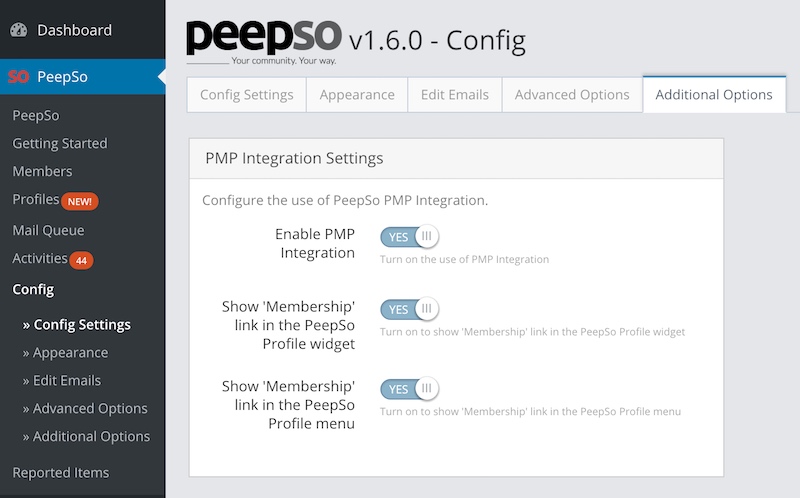Viewport: 800px width, 498px height.
Task: Click 'Enable PMP Integration' label
Action: point(315,243)
